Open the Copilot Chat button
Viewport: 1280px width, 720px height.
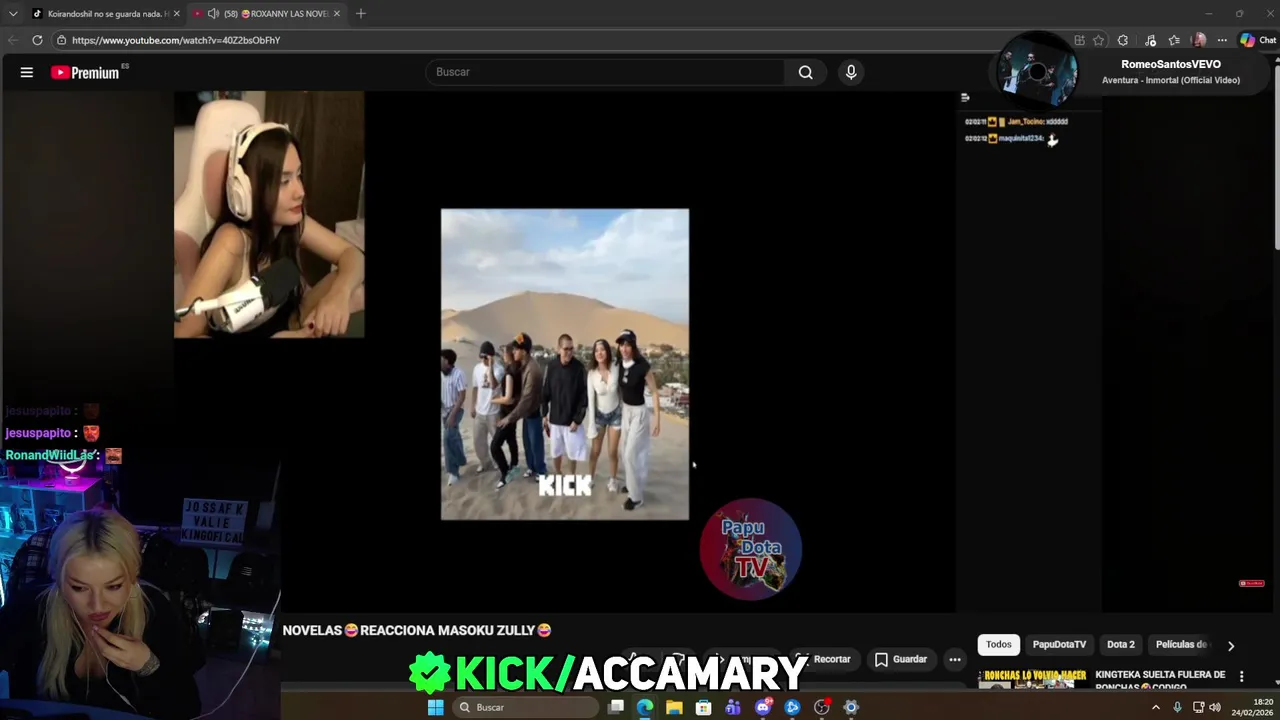pos(1258,40)
